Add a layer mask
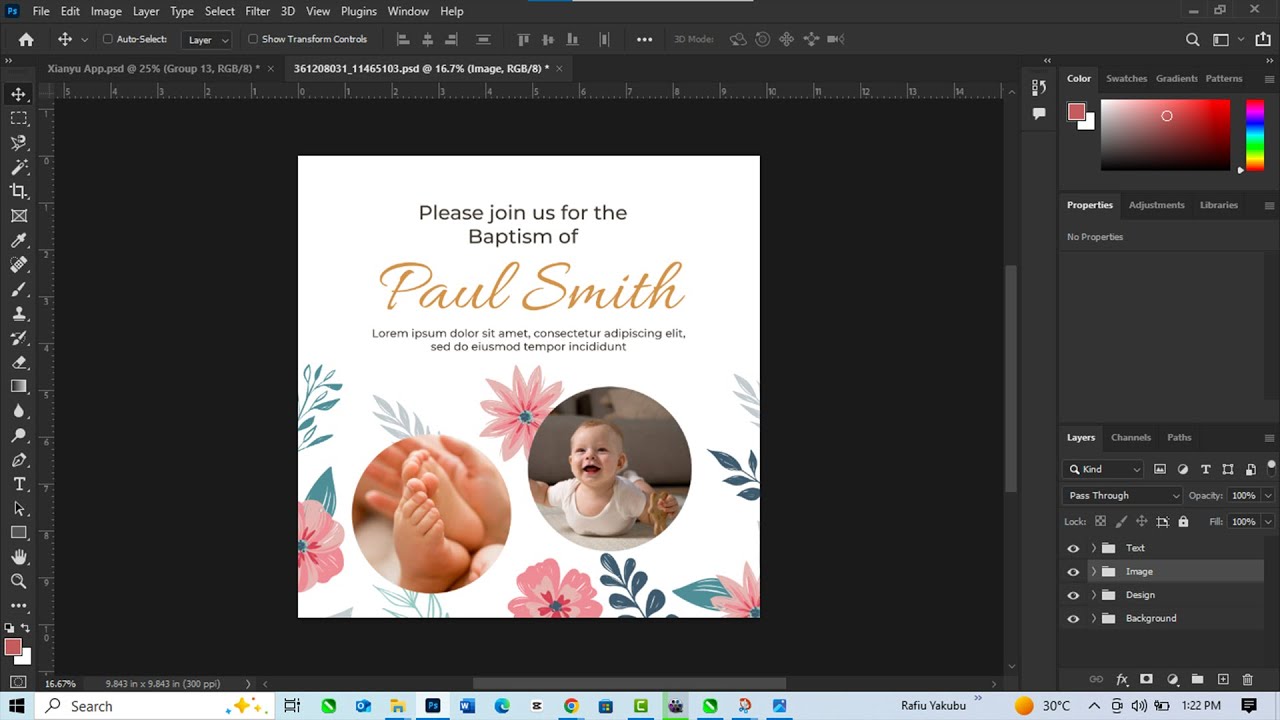The image size is (1280, 720). coord(1147,680)
